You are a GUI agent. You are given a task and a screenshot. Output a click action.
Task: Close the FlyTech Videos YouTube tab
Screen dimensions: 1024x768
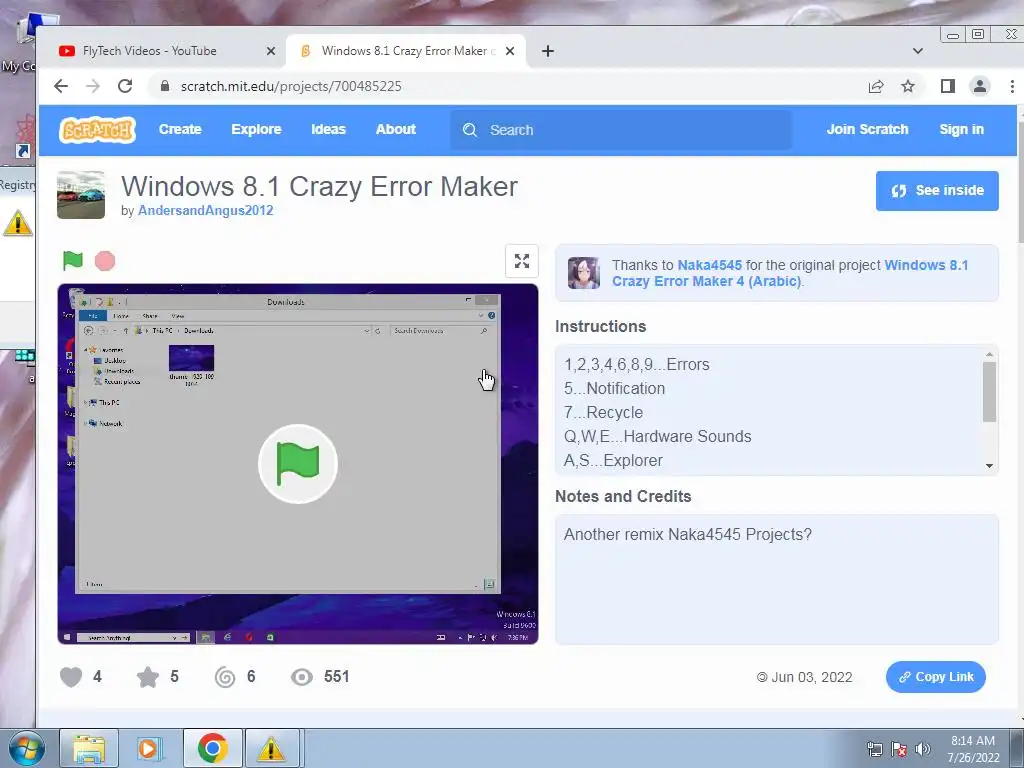(271, 51)
